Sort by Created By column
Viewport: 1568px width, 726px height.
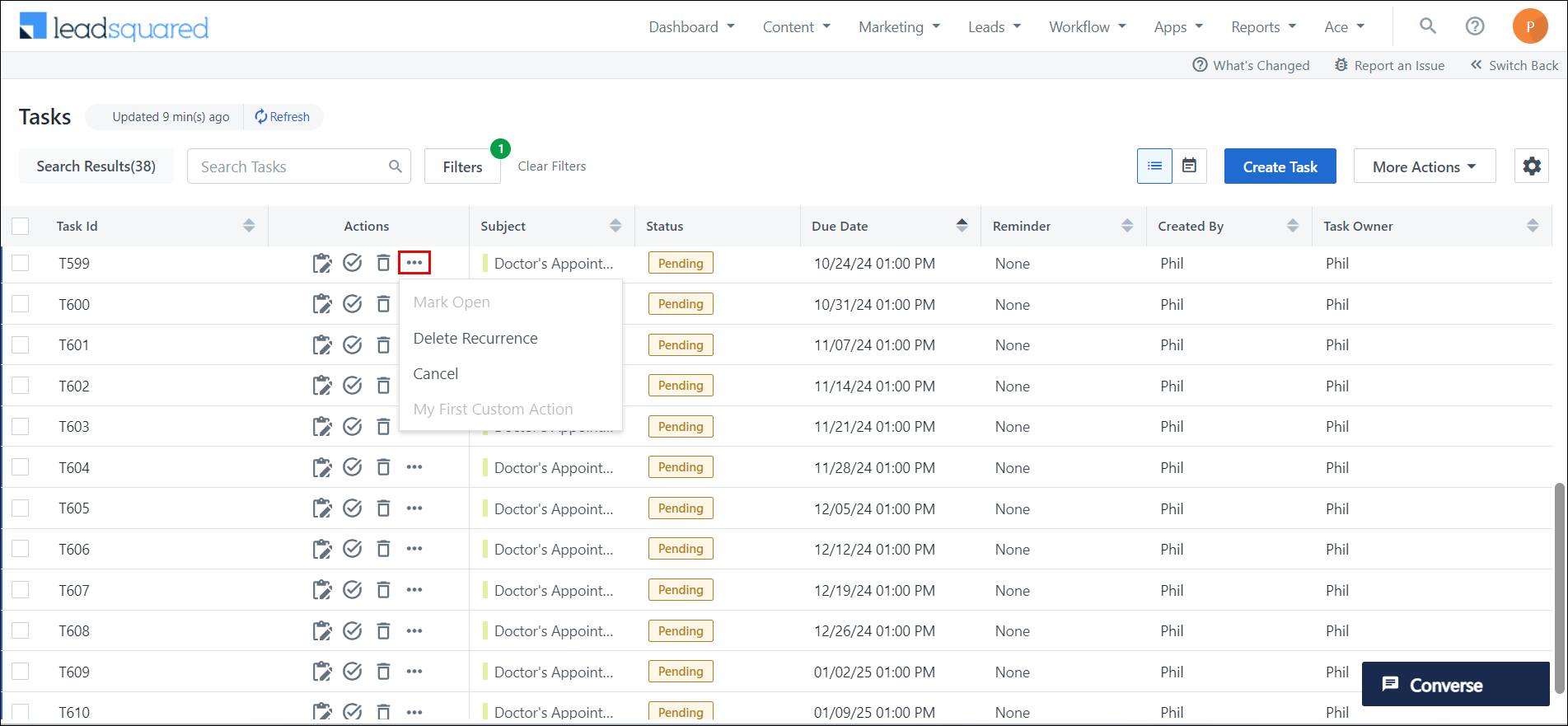pyautogui.click(x=1293, y=226)
